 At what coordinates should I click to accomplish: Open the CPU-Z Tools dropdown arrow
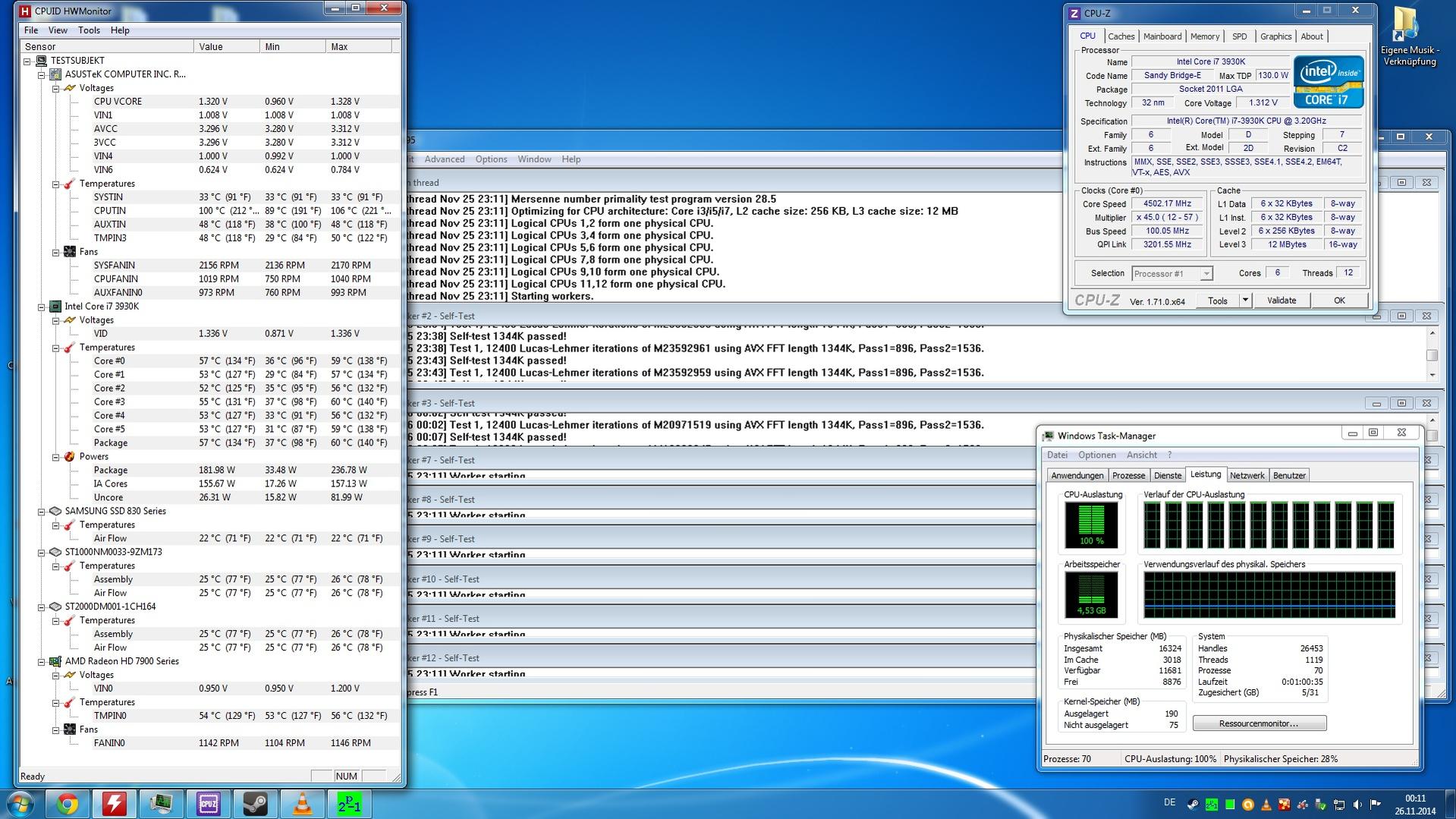(x=1245, y=301)
